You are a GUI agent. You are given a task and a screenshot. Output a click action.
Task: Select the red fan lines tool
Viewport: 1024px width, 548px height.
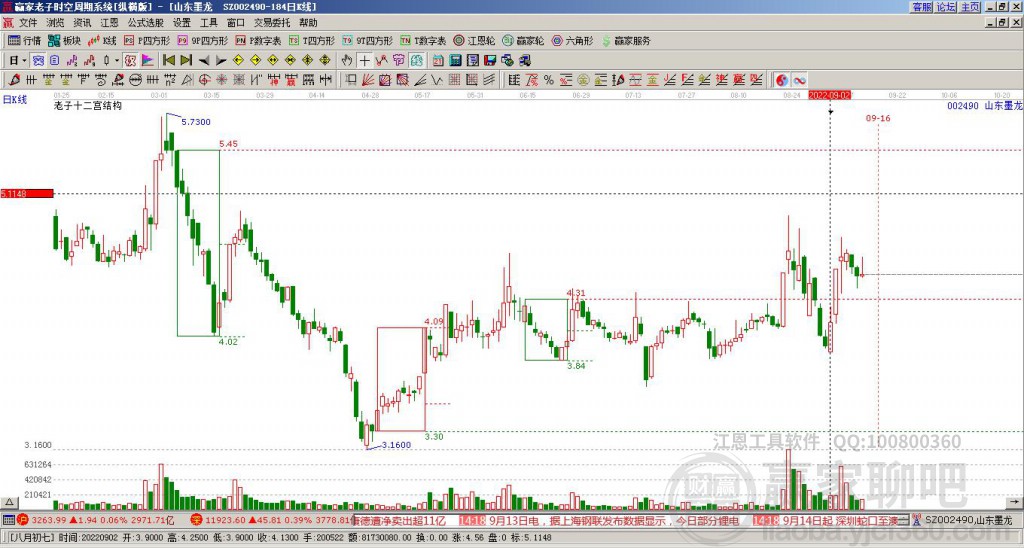pyautogui.click(x=368, y=80)
